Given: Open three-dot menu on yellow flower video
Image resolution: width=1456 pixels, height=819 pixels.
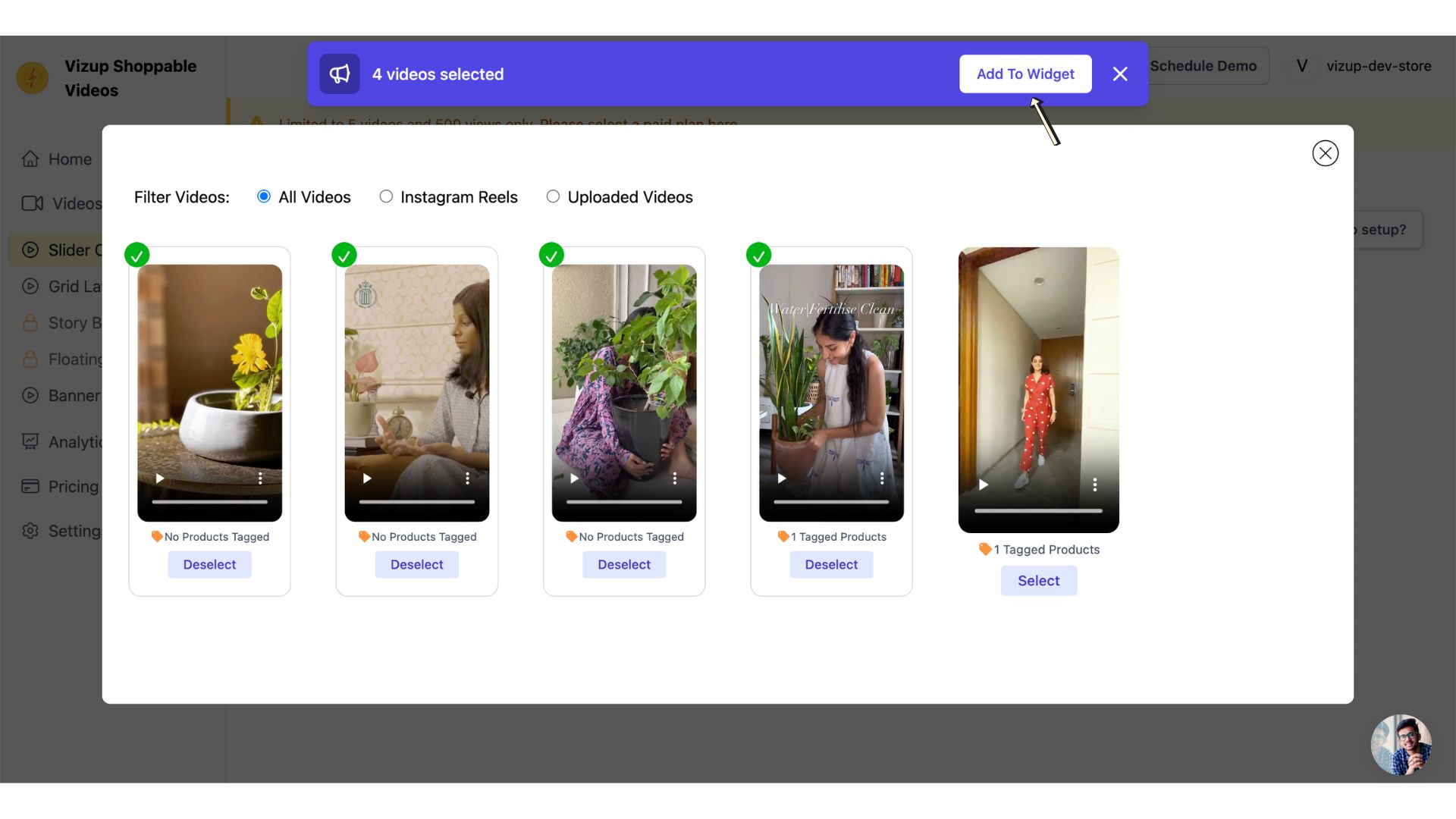Looking at the screenshot, I should [x=260, y=479].
